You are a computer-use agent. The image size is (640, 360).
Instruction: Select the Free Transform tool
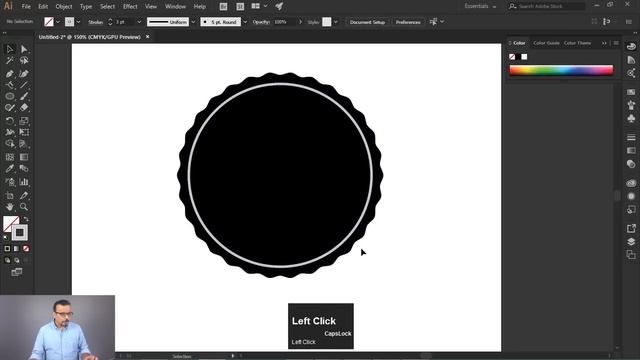[x=24, y=132]
